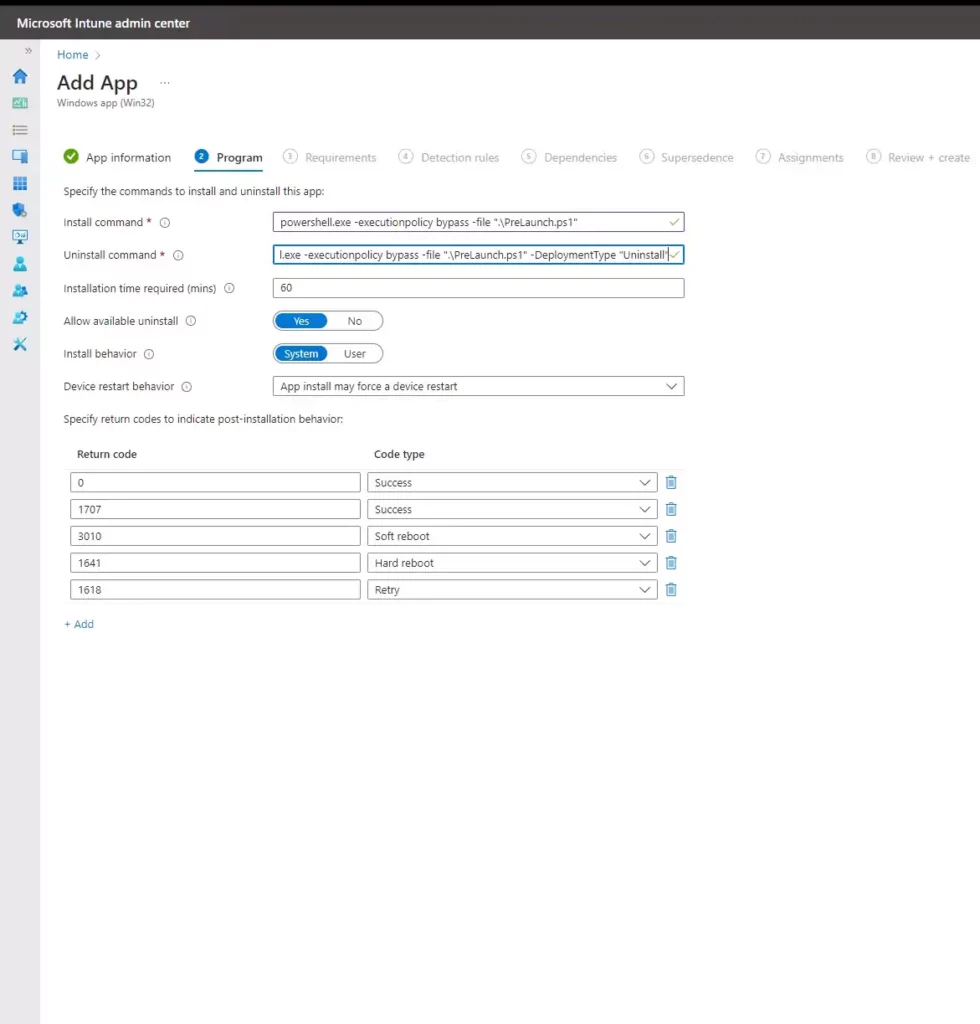Viewport: 980px width, 1024px height.
Task: Open the Apps grid icon in sidebar
Action: tap(20, 184)
